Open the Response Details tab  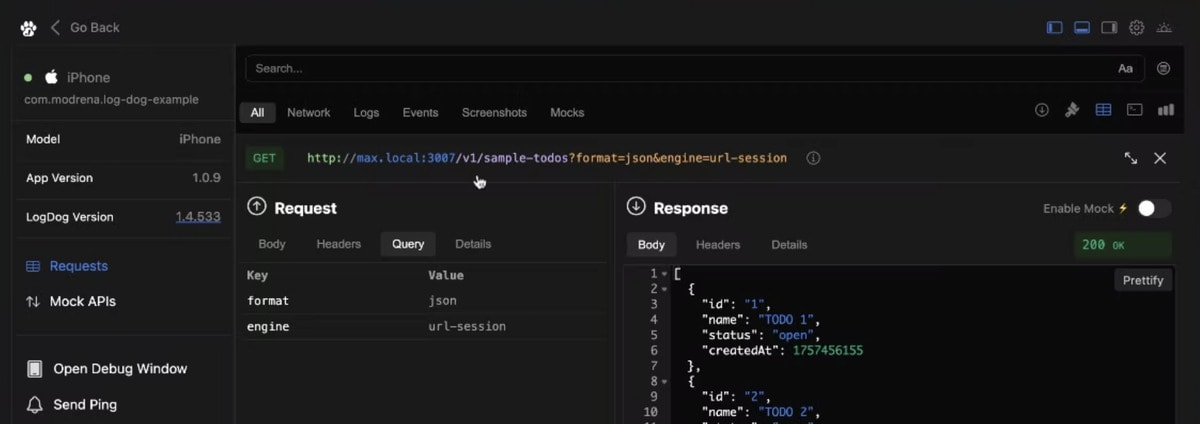coord(789,245)
